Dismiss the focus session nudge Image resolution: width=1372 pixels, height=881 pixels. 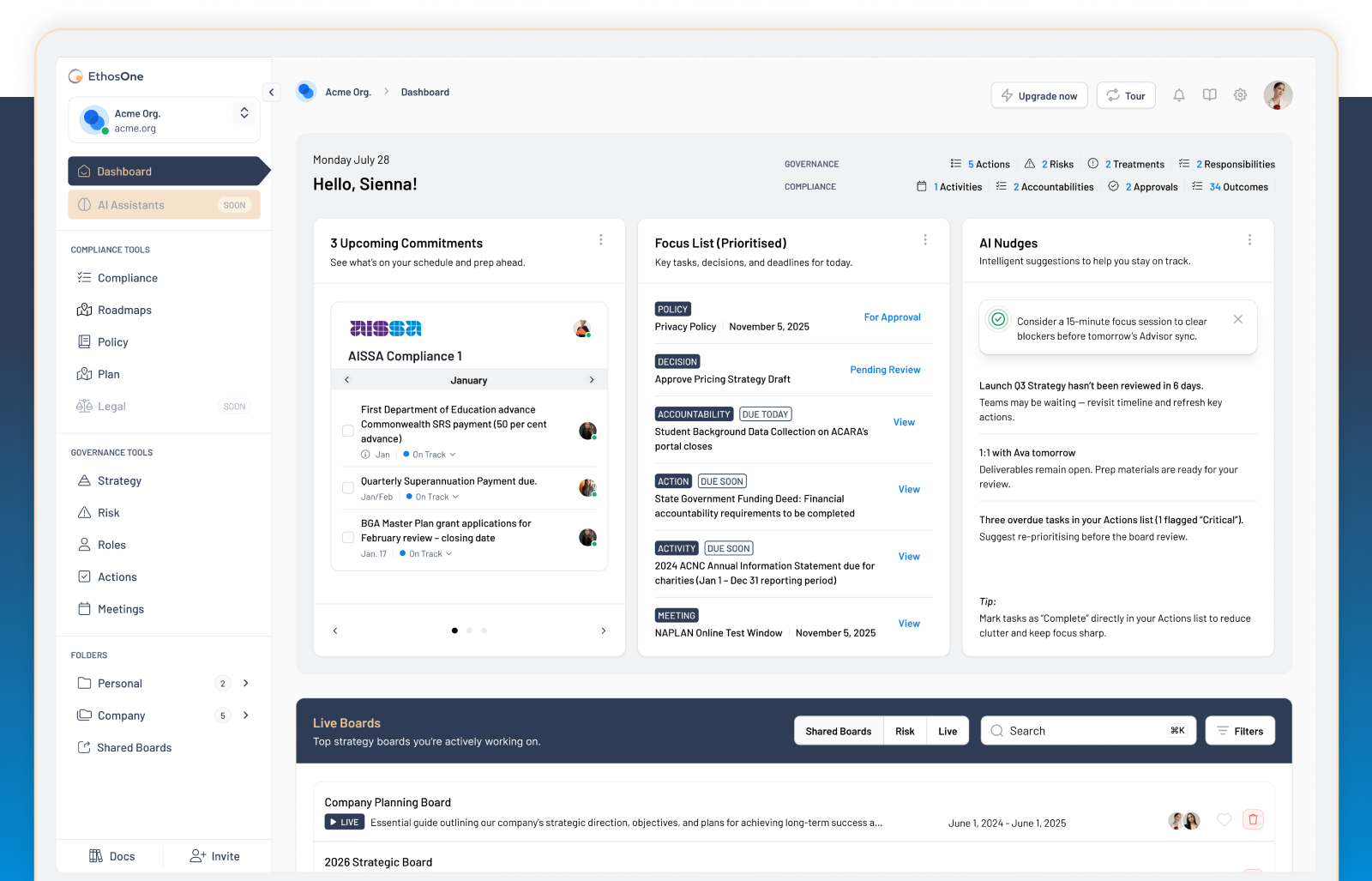[x=1237, y=319]
